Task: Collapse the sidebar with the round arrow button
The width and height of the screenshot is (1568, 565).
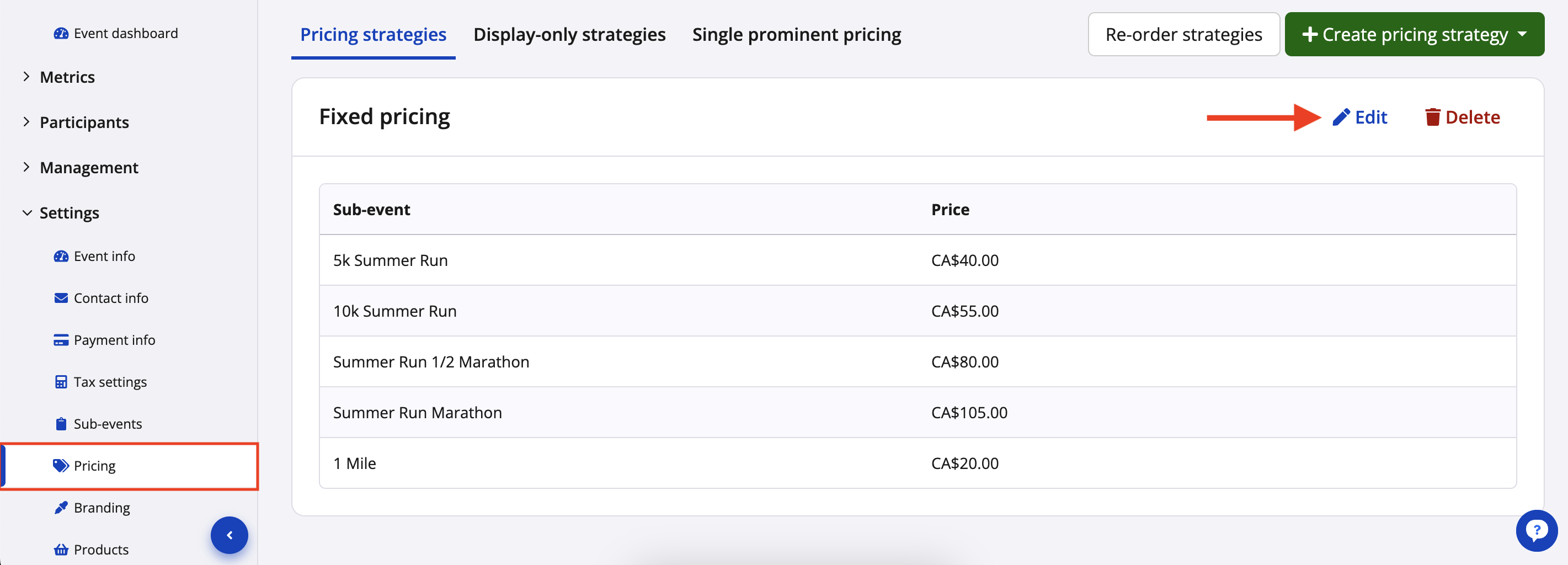Action: (x=230, y=535)
